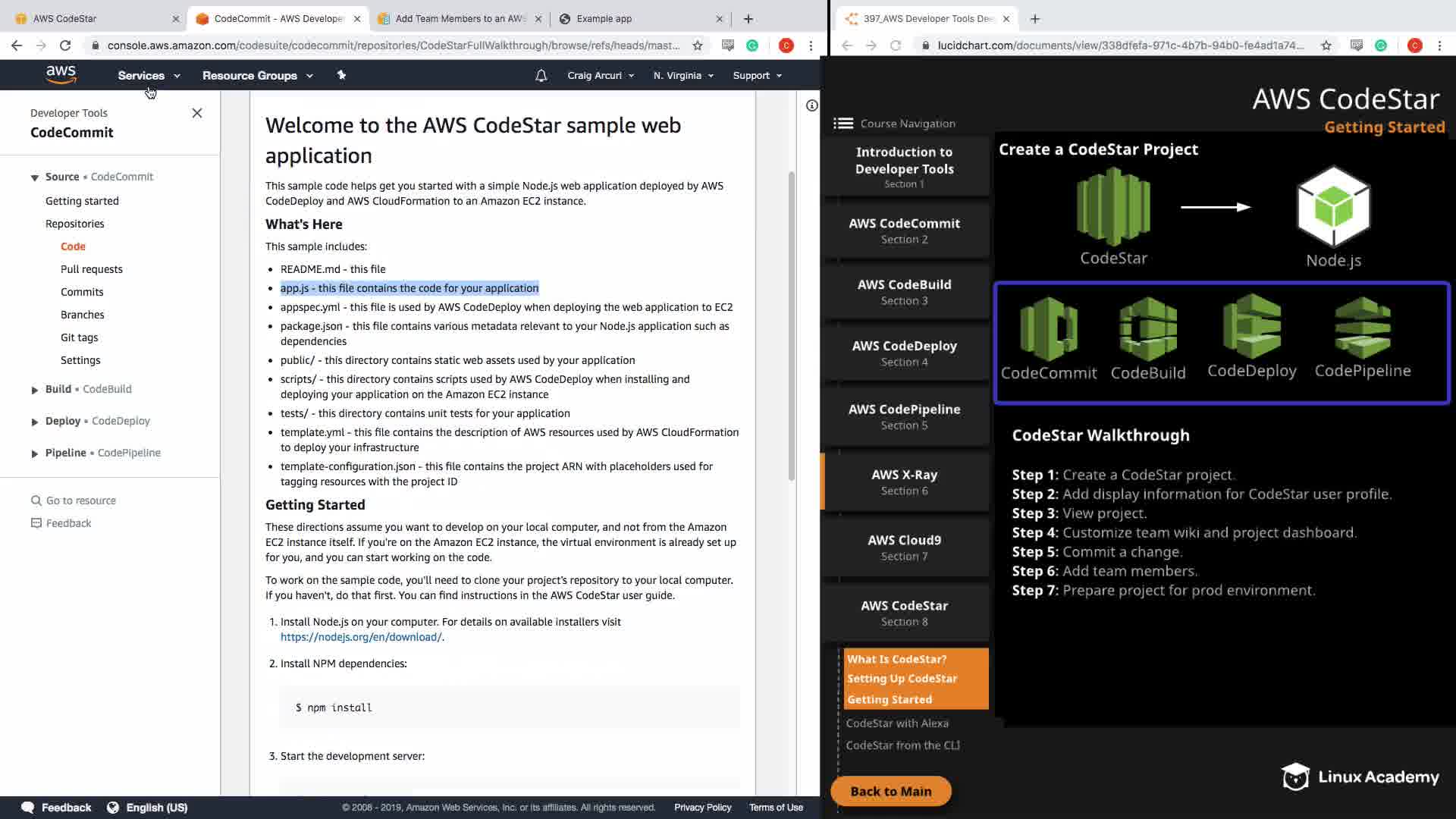Click the Course Navigation list icon

click(x=843, y=124)
